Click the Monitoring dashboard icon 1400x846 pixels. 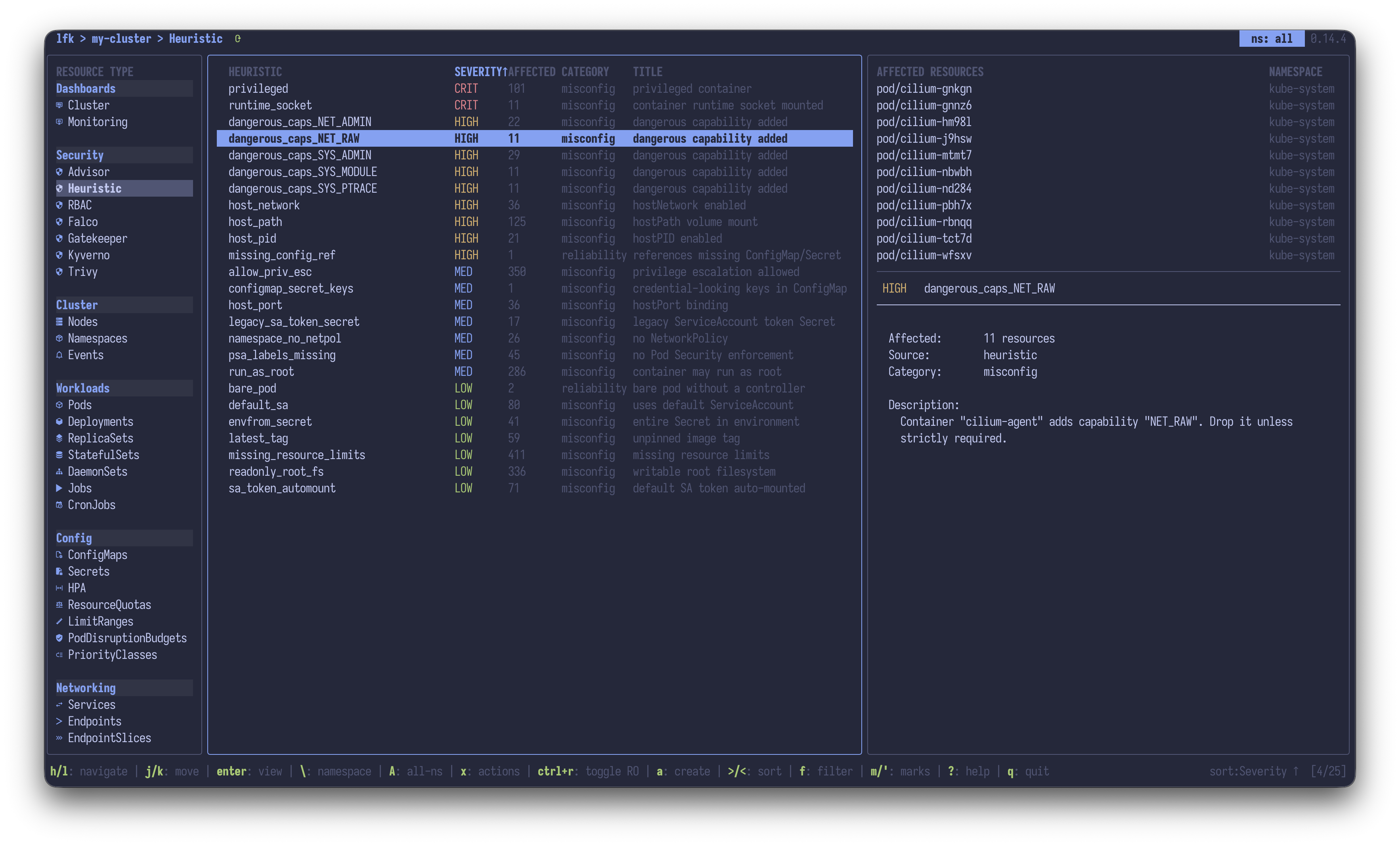[x=59, y=122]
